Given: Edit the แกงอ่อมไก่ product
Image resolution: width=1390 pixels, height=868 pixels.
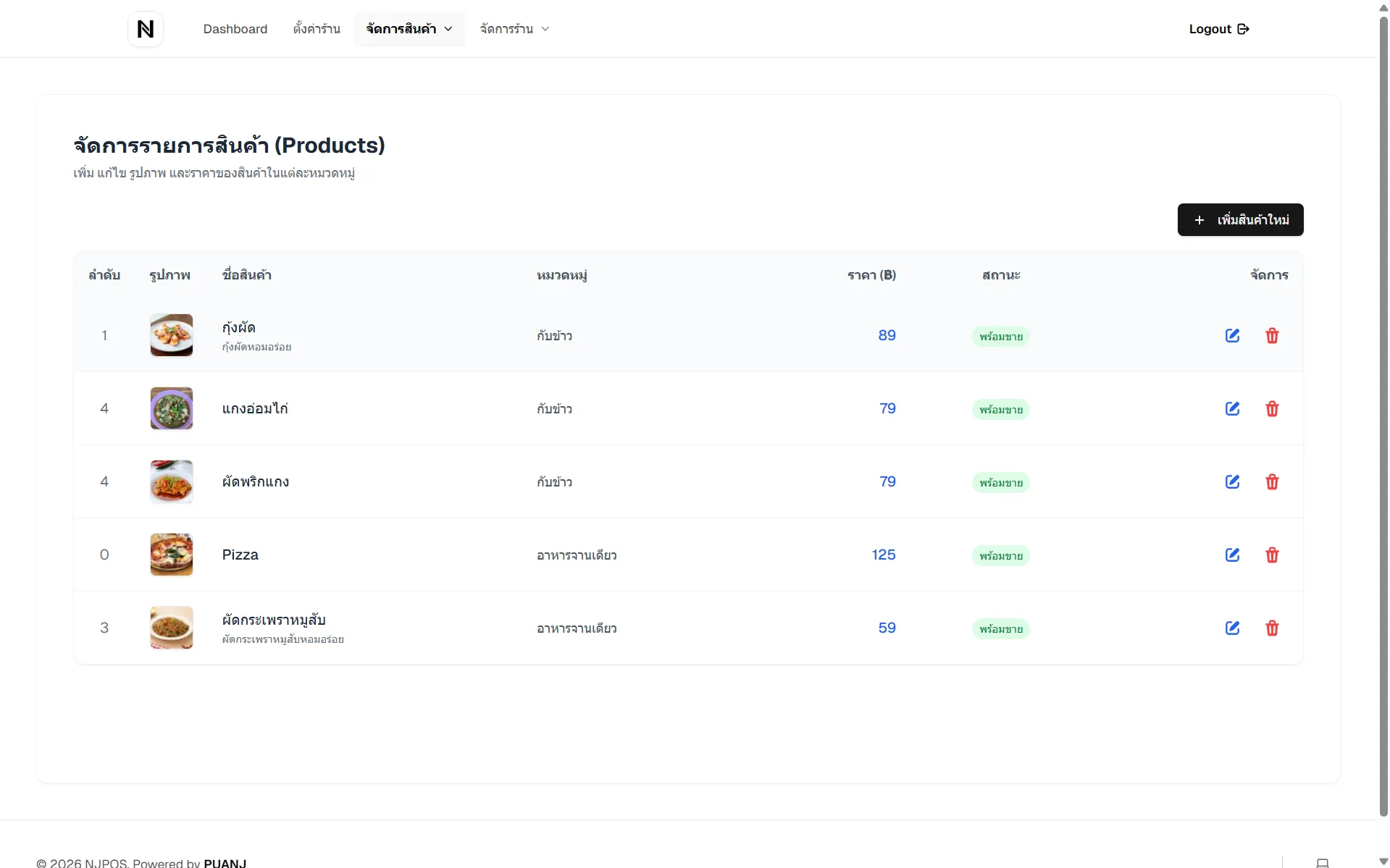Looking at the screenshot, I should (1232, 409).
